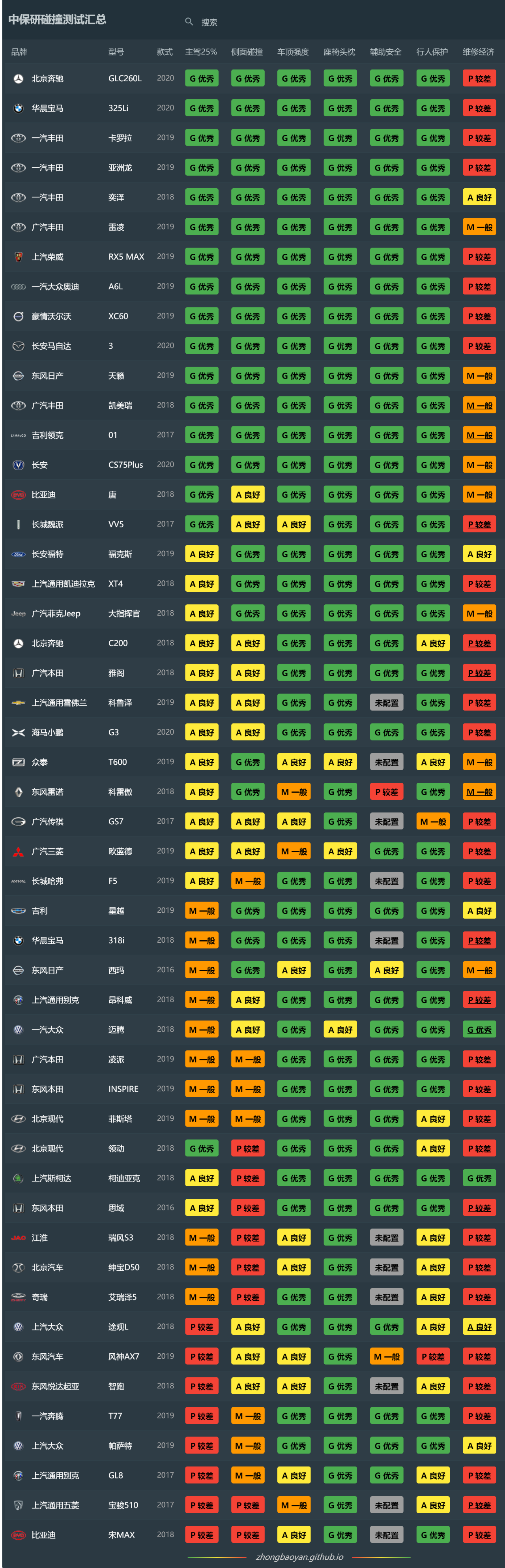Click the Kia logo in the 智跑 row

tap(18, 1387)
